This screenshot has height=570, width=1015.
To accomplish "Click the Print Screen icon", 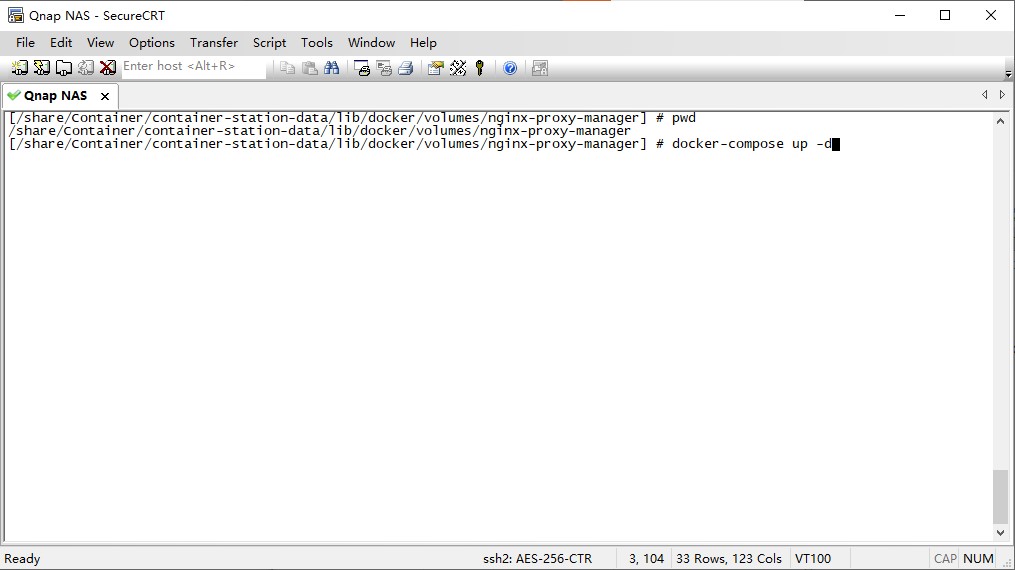I will pyautogui.click(x=362, y=68).
